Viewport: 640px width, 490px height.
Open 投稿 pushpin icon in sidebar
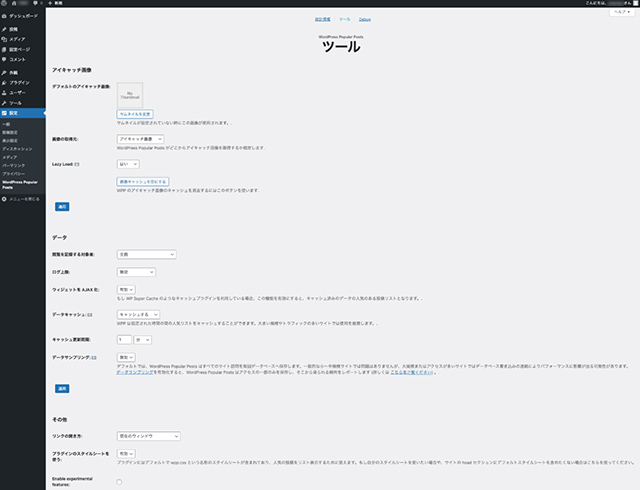click(x=4, y=29)
